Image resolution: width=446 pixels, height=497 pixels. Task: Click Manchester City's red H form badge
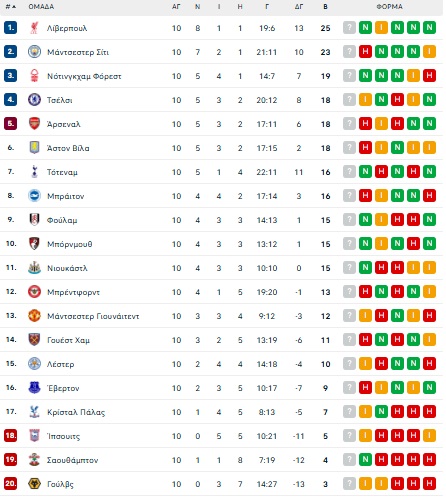tap(365, 52)
